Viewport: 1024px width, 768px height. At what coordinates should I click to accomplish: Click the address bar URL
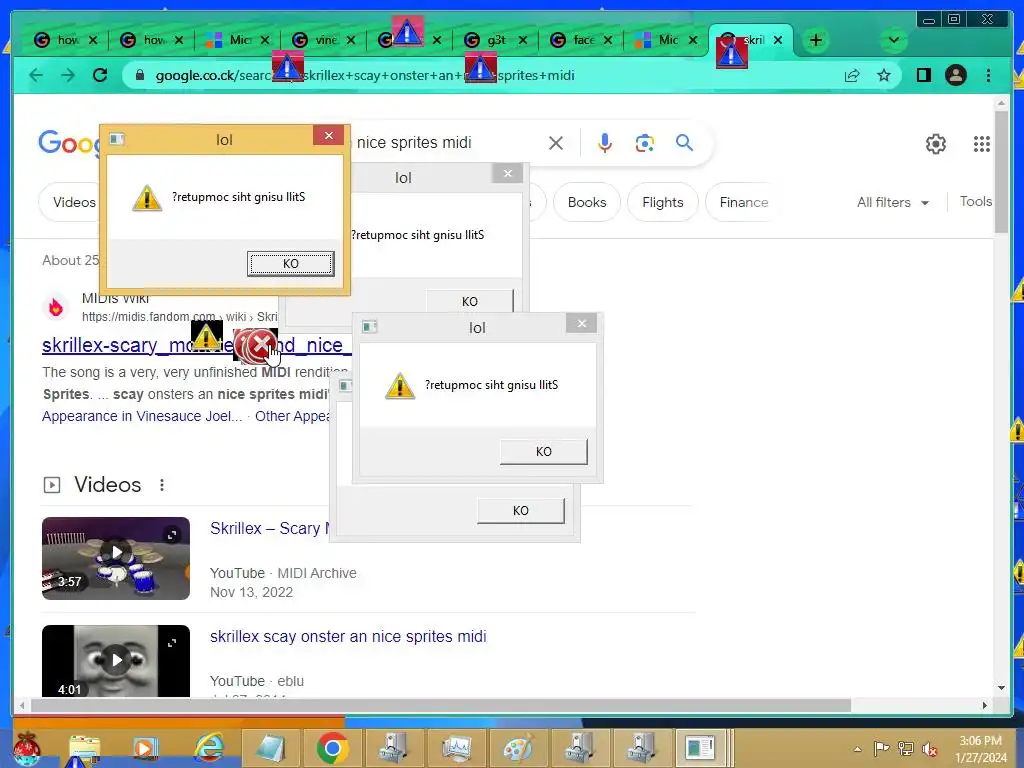(x=364, y=75)
